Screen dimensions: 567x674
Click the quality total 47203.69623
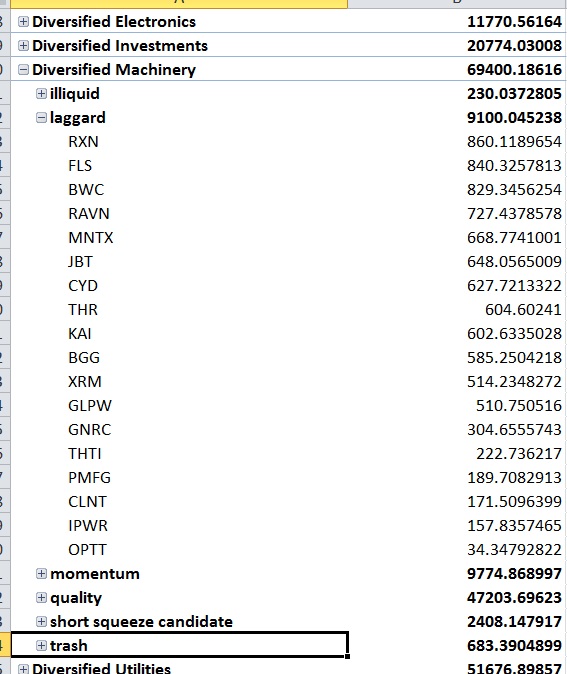click(514, 597)
